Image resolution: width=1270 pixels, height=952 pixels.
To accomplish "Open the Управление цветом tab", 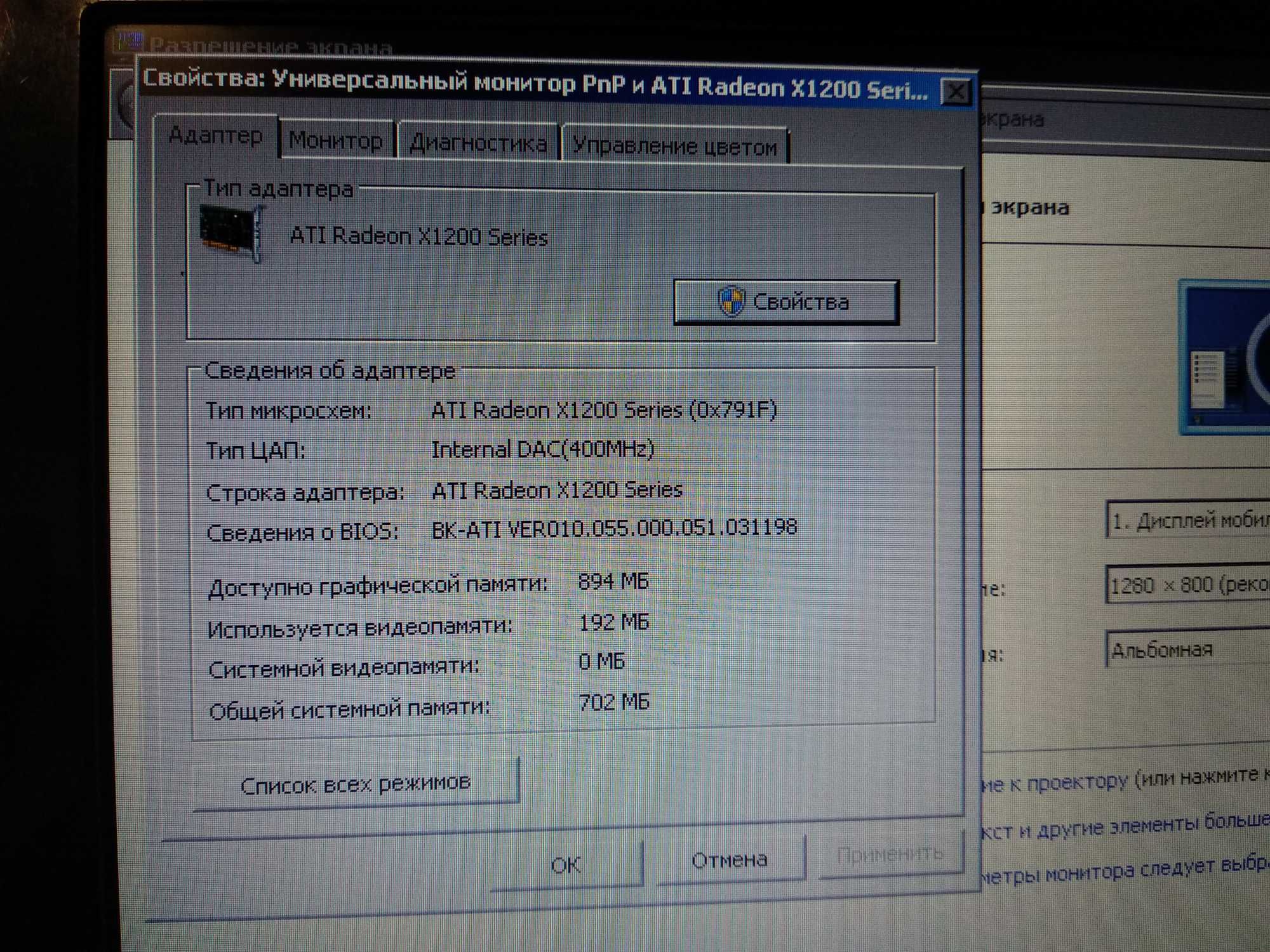I will pyautogui.click(x=675, y=146).
